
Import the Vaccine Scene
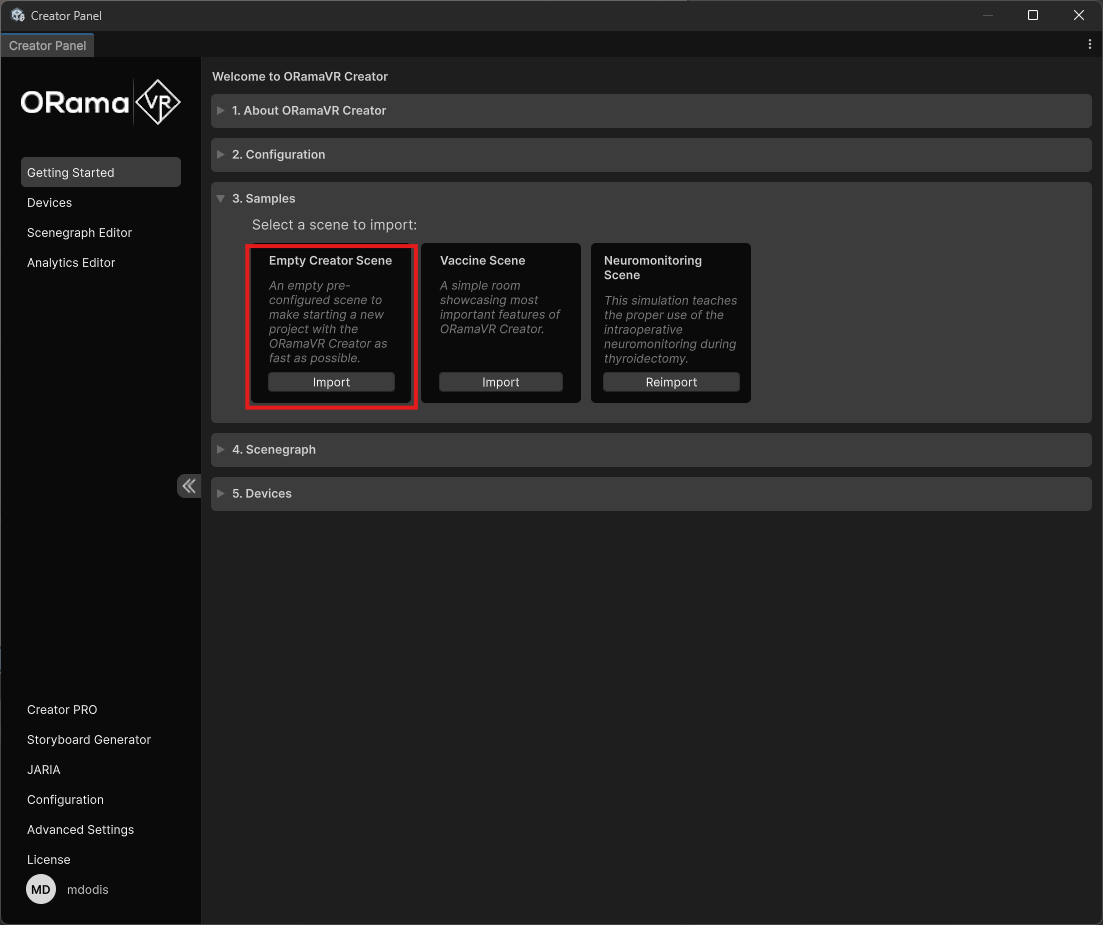[x=501, y=382]
